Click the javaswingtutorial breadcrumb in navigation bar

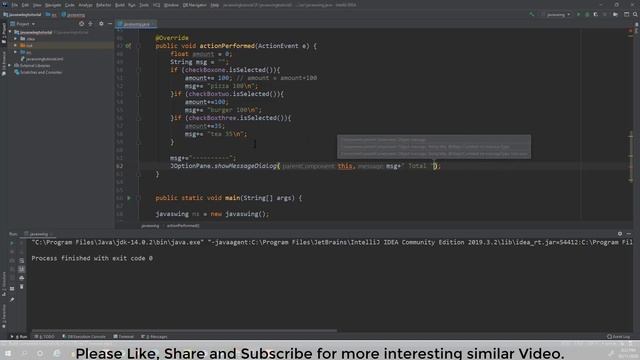pyautogui.click(x=22, y=15)
